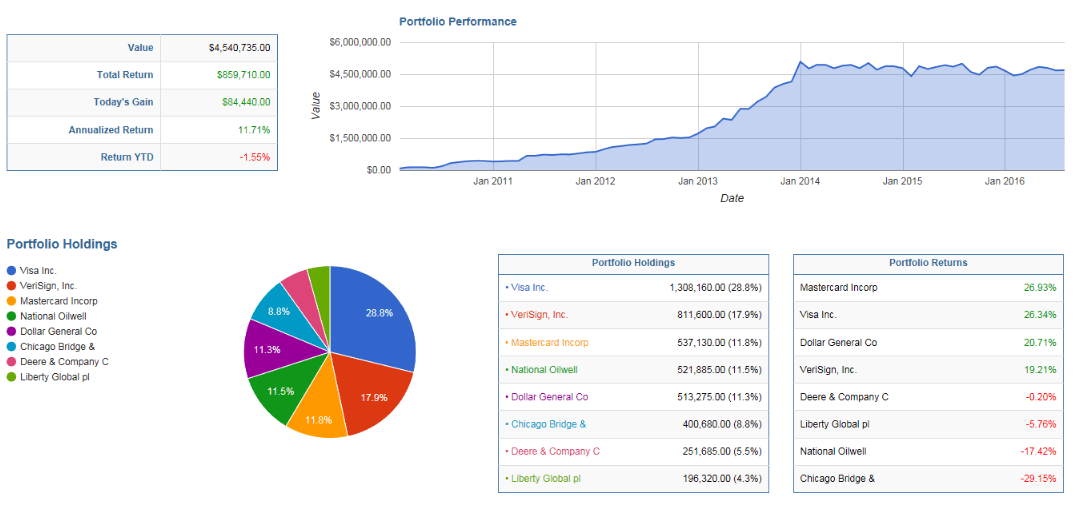Click the 19.21% VeriSign return value
Screen dimensions: 1074x511
[1041, 370]
